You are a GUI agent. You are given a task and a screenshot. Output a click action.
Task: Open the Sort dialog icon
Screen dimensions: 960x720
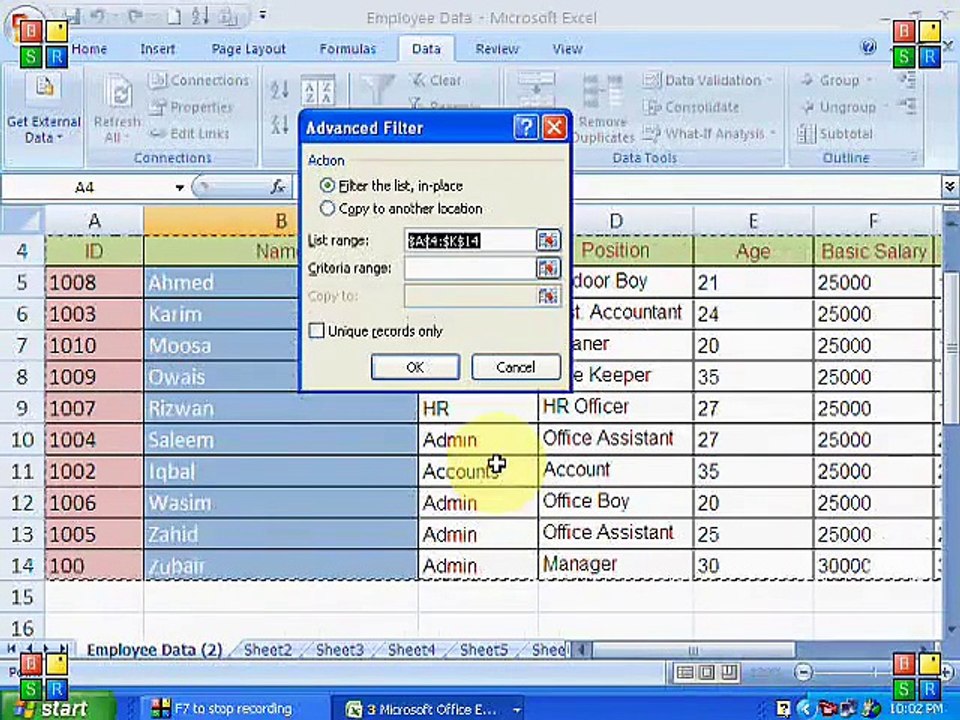click(x=318, y=91)
